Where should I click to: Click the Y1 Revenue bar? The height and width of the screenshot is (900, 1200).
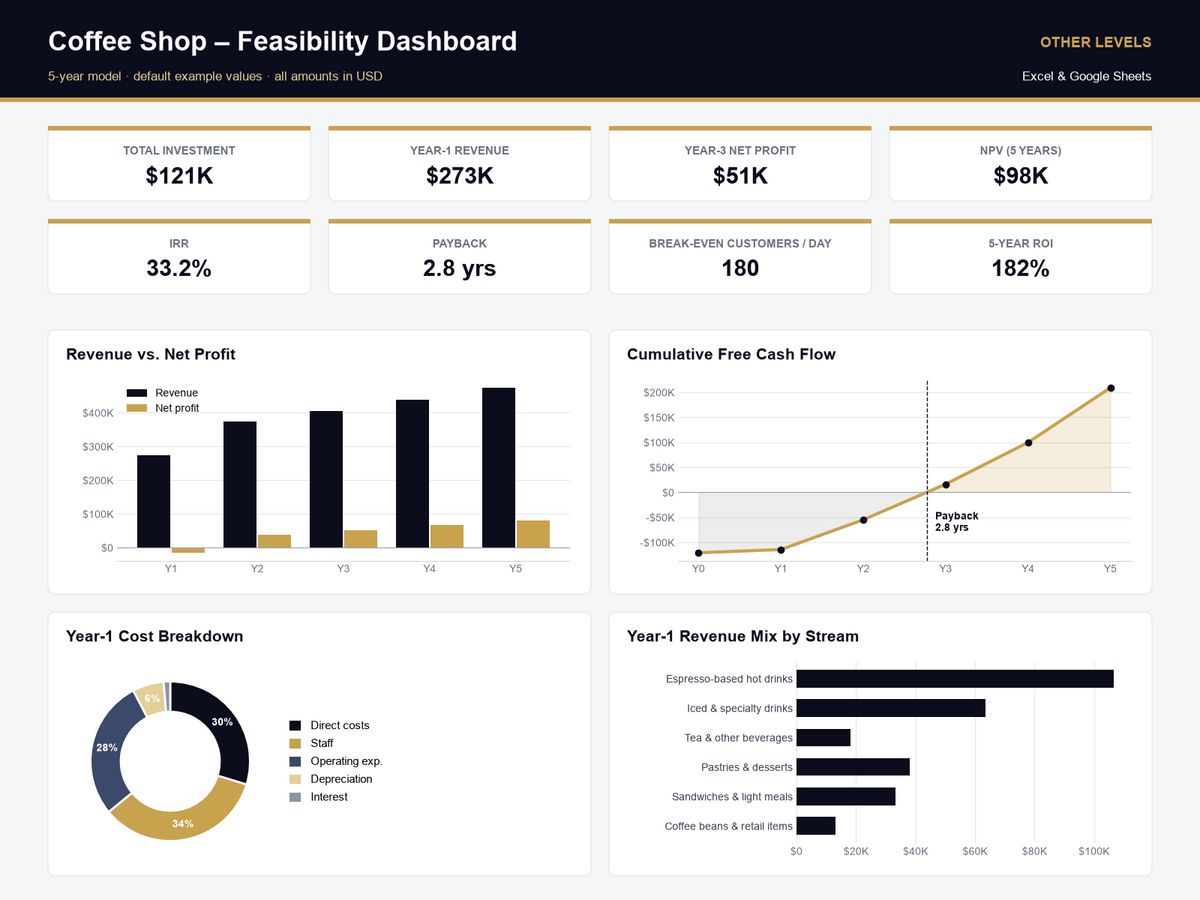click(x=154, y=501)
